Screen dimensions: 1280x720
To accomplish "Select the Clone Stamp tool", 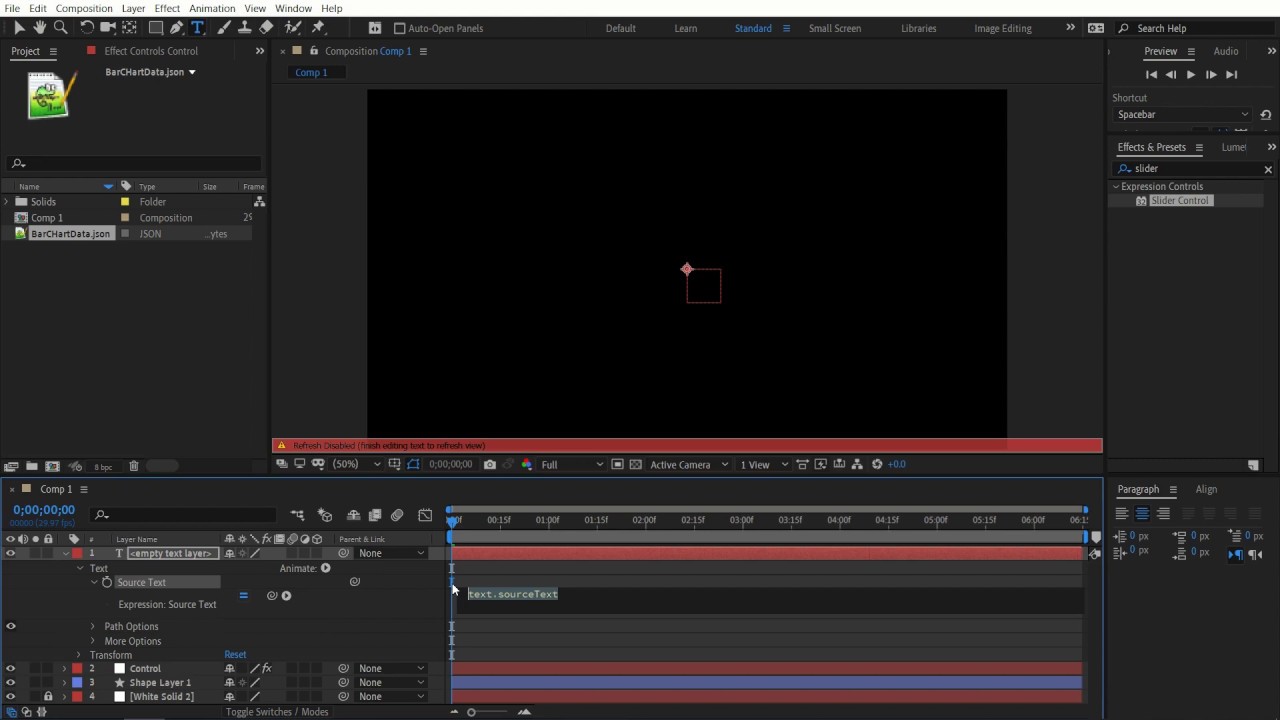I will click(x=245, y=28).
